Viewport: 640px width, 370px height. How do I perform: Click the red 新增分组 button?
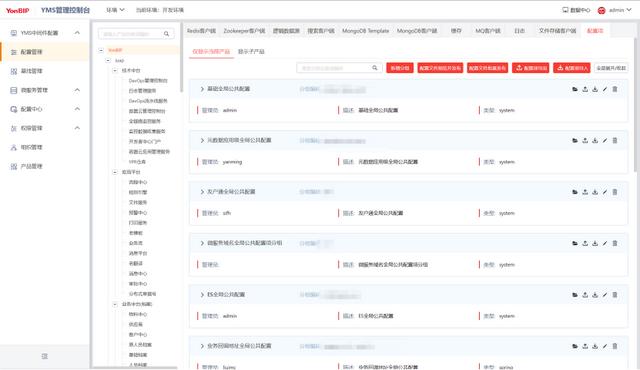[x=400, y=68]
